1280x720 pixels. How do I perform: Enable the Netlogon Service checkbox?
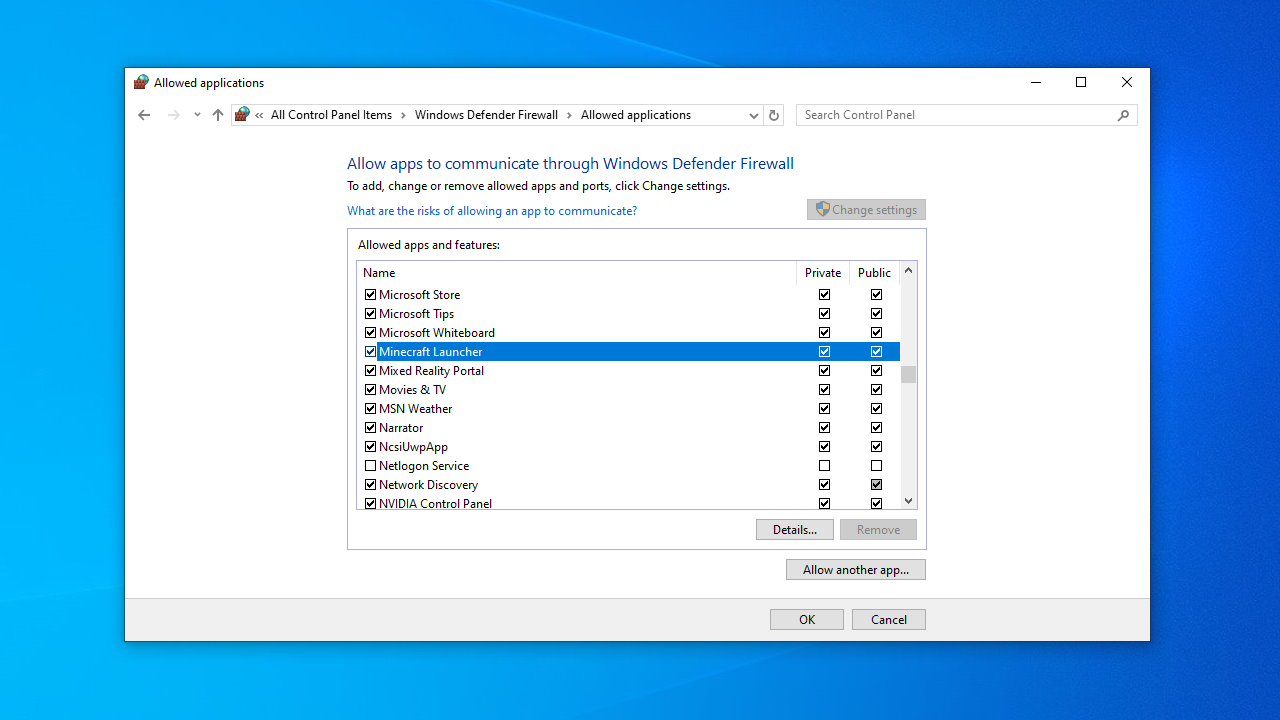click(x=370, y=466)
